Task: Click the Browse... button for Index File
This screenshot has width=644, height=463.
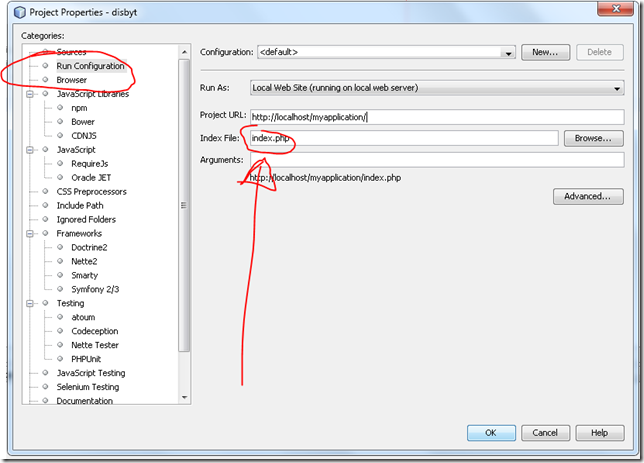Action: click(593, 138)
